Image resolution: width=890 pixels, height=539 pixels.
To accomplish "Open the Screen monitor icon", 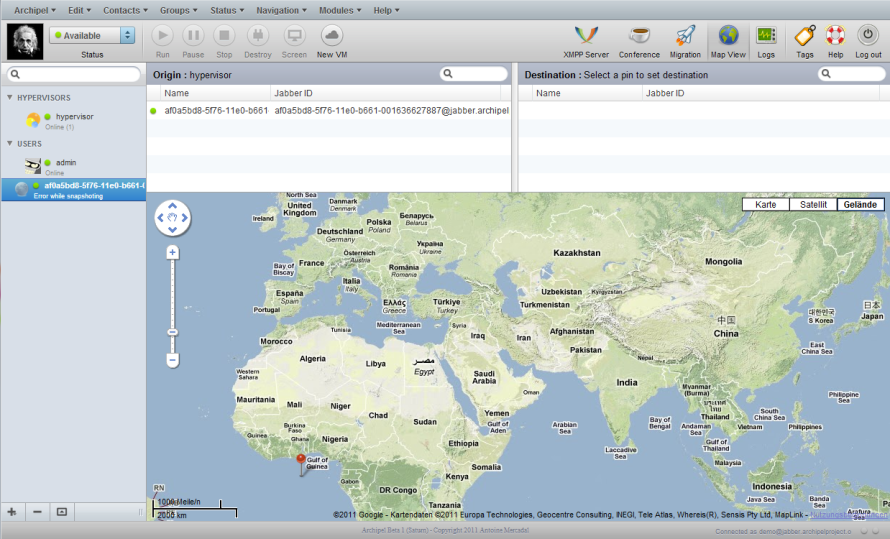I will click(294, 36).
